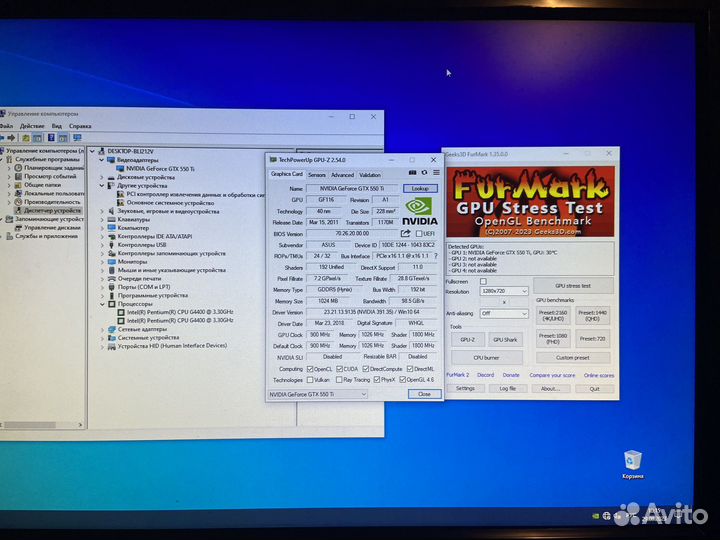The width and height of the screenshot is (720, 540).
Task: Open the Вид menu in Computer Management
Action: (x=57, y=126)
